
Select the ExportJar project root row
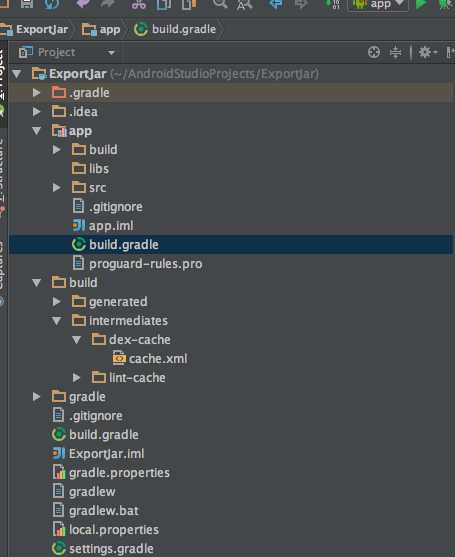coord(231,74)
